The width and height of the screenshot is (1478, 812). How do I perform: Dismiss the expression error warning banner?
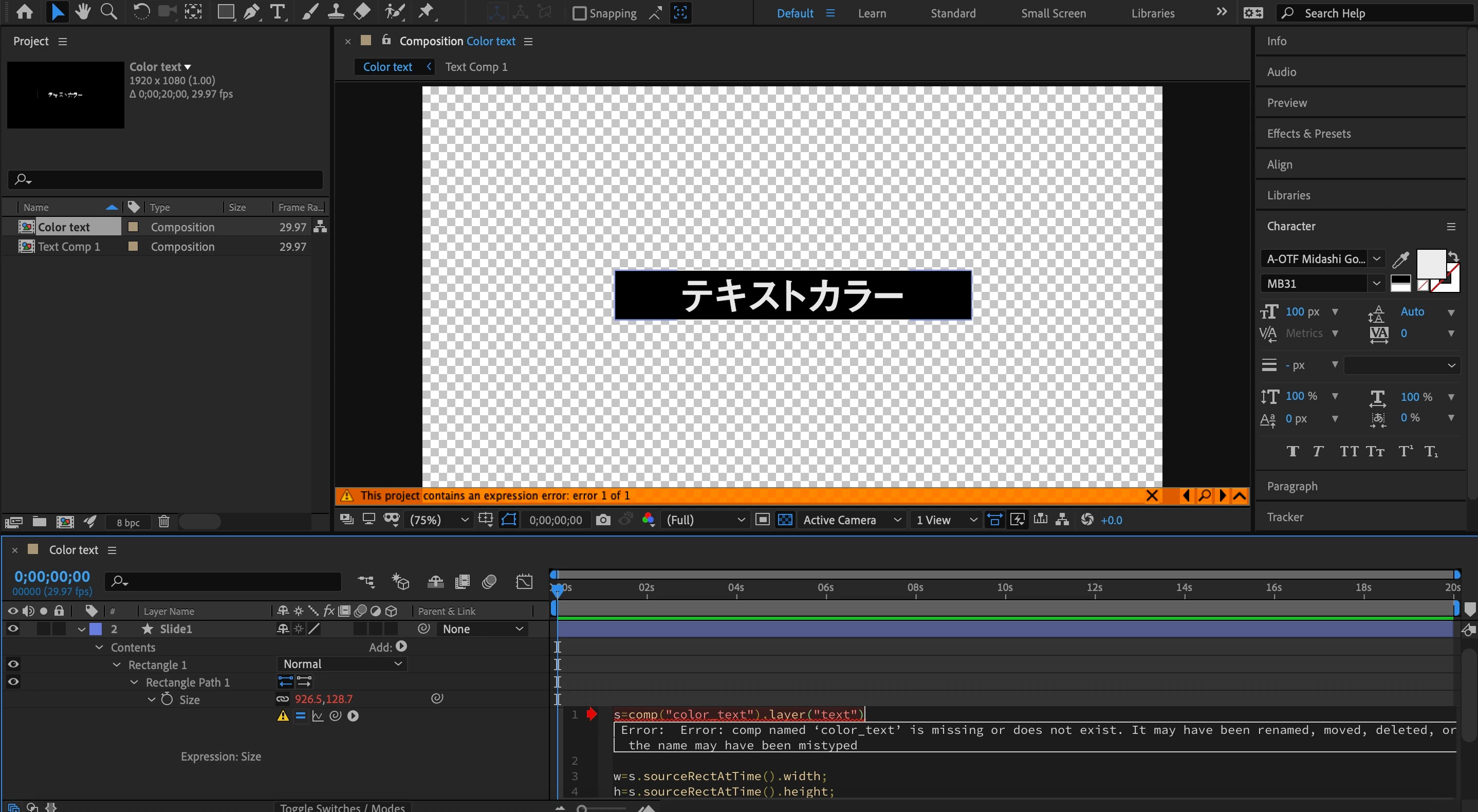coord(1151,496)
